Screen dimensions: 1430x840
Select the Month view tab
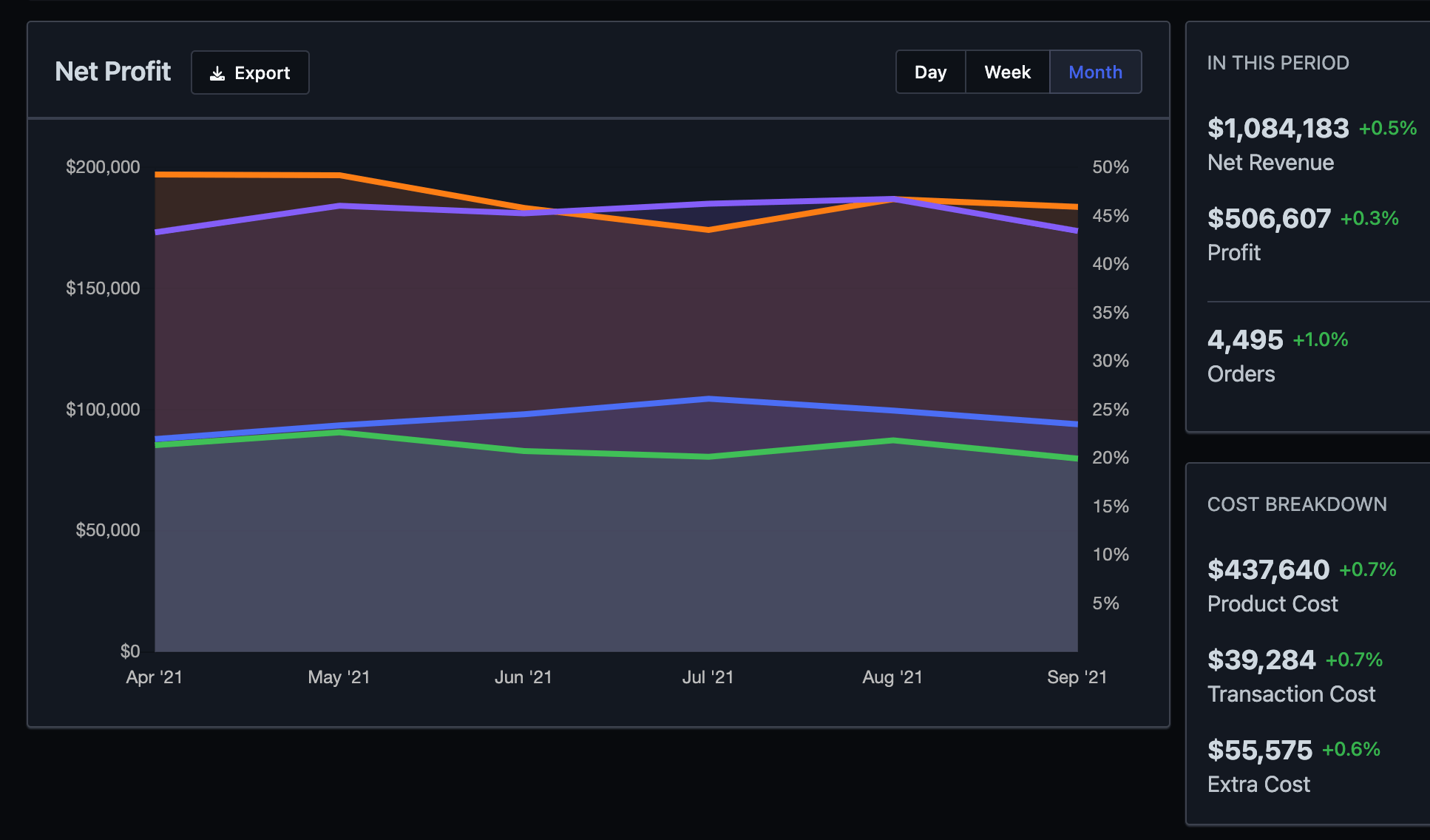click(1095, 72)
